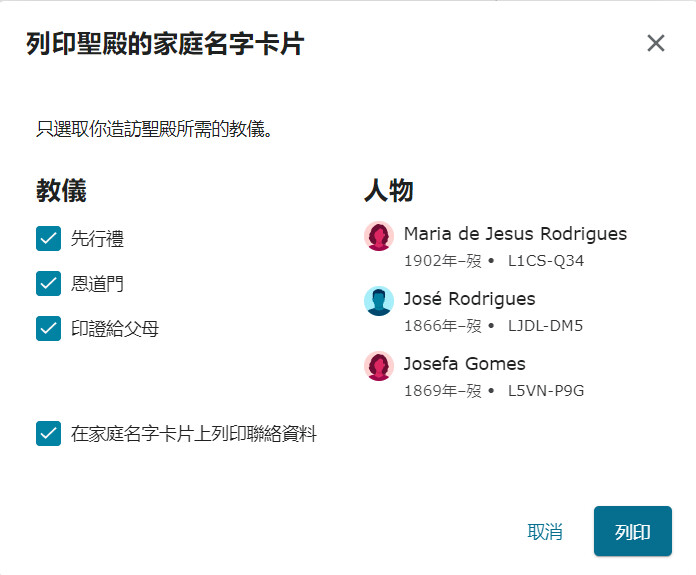Select the name Maria de Jesus Rodrigues

point(515,234)
